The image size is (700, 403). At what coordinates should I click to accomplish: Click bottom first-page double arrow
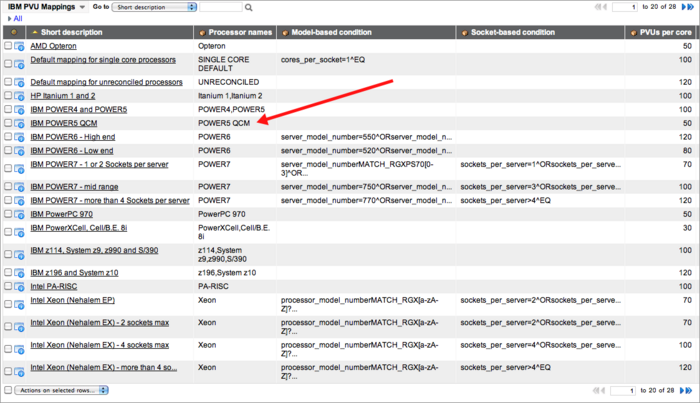pos(596,391)
